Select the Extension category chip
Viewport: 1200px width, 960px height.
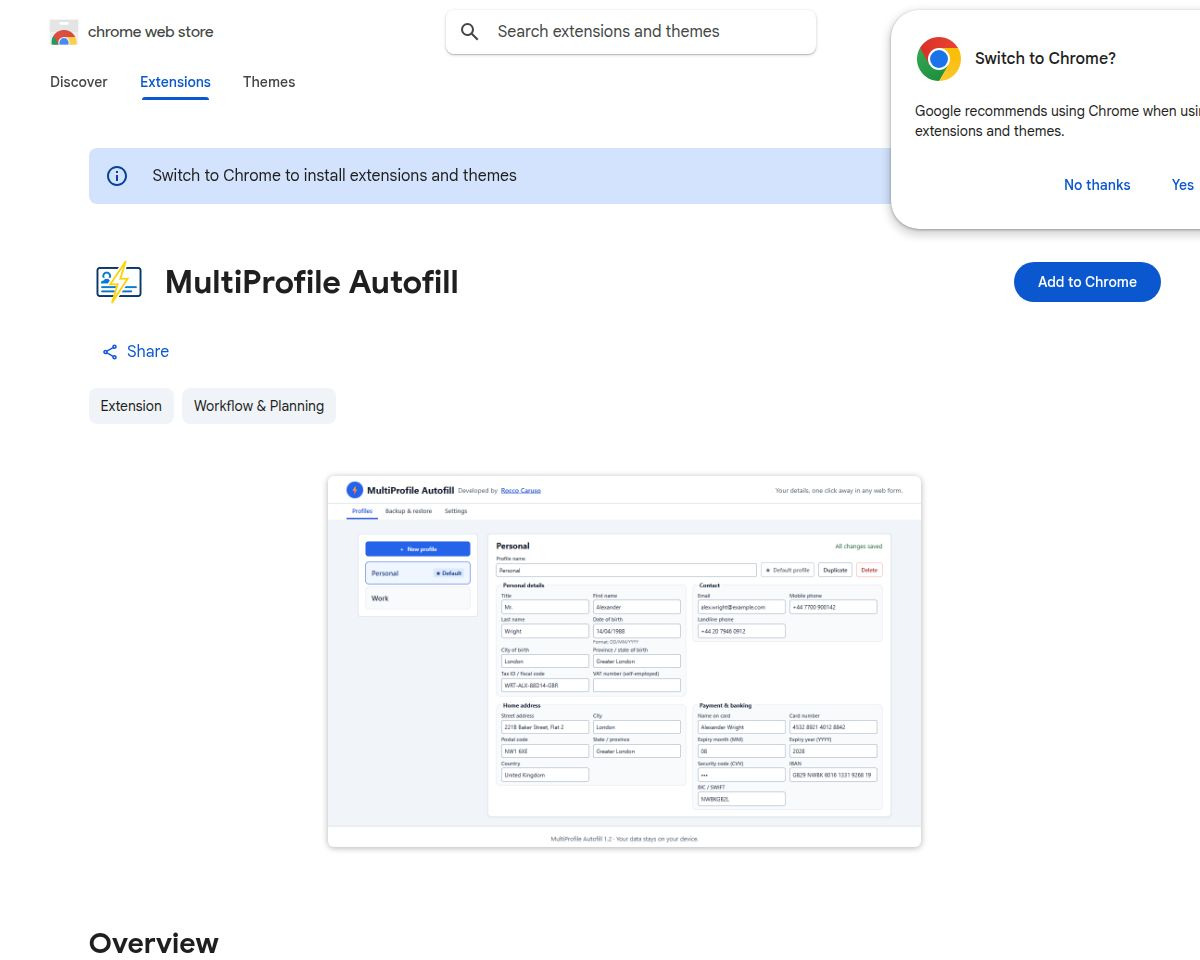[x=131, y=406]
